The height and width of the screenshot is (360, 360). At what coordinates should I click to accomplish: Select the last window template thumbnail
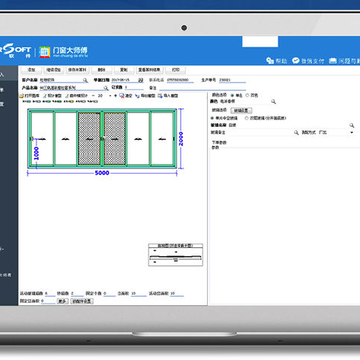coord(92,101)
